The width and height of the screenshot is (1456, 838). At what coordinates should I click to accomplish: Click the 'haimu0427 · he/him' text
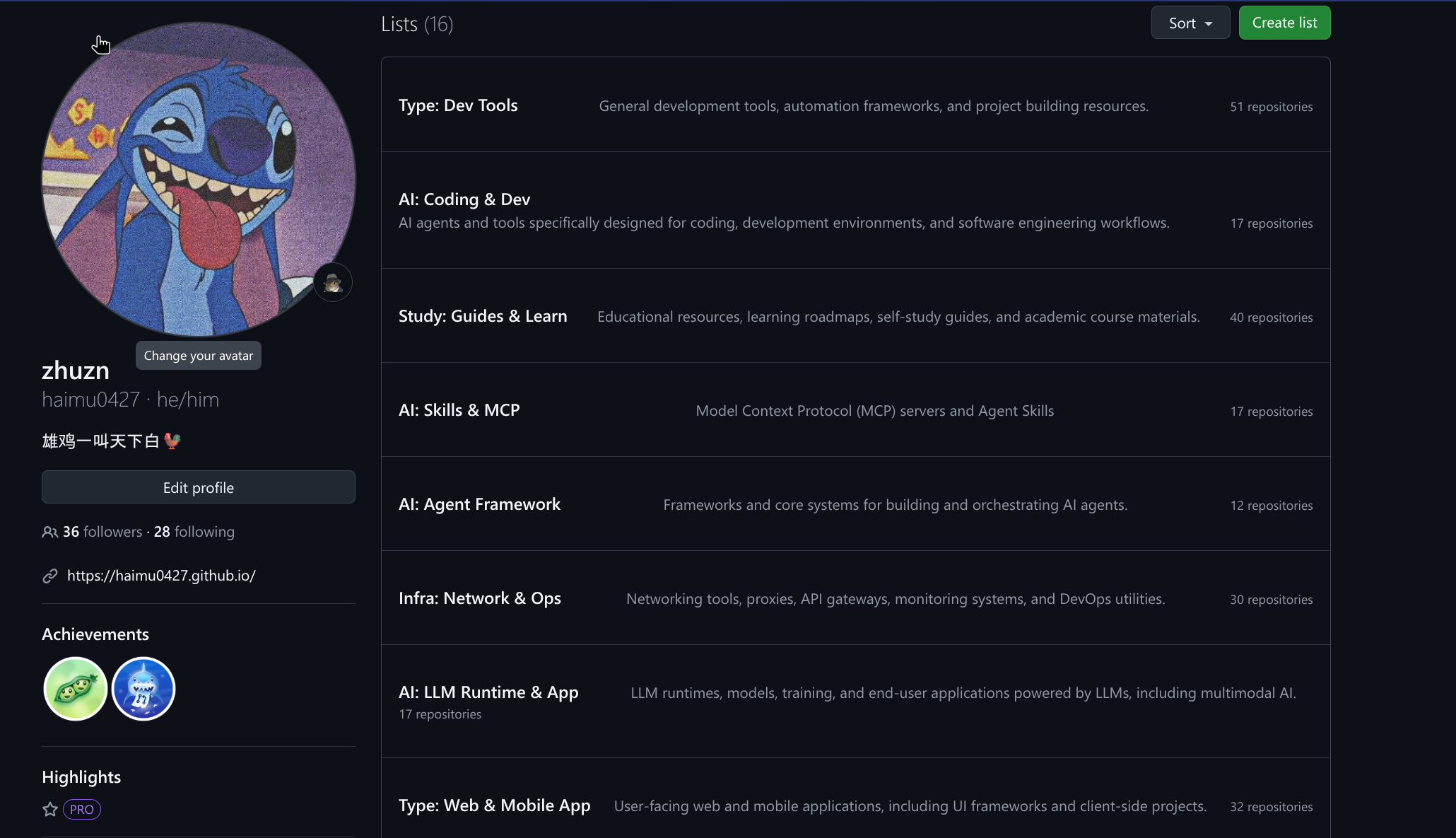click(x=131, y=400)
